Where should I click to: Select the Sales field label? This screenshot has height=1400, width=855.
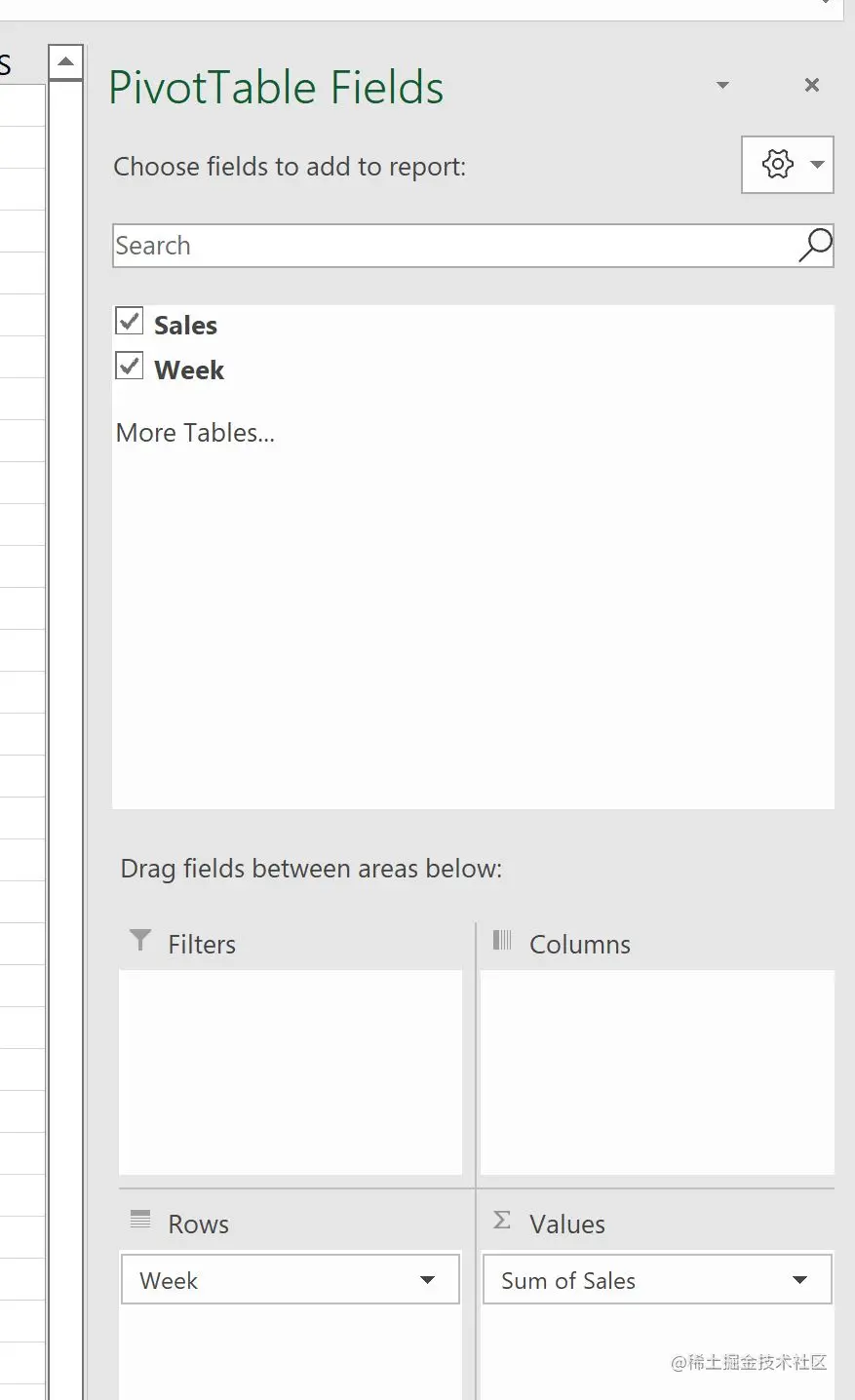(x=185, y=325)
